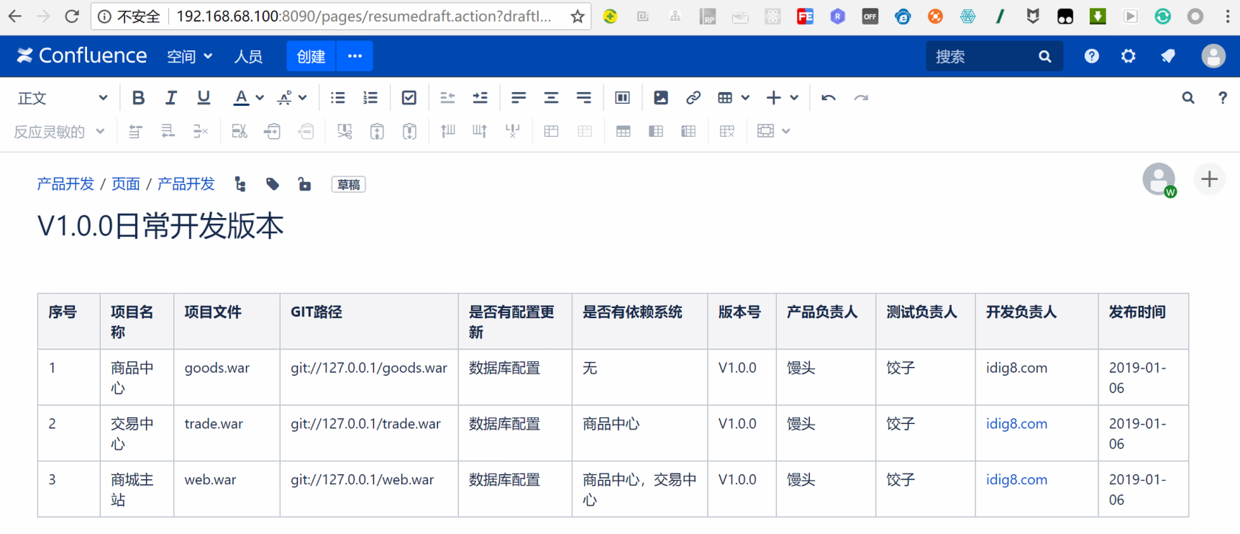Toggle italic formatting

tap(171, 98)
